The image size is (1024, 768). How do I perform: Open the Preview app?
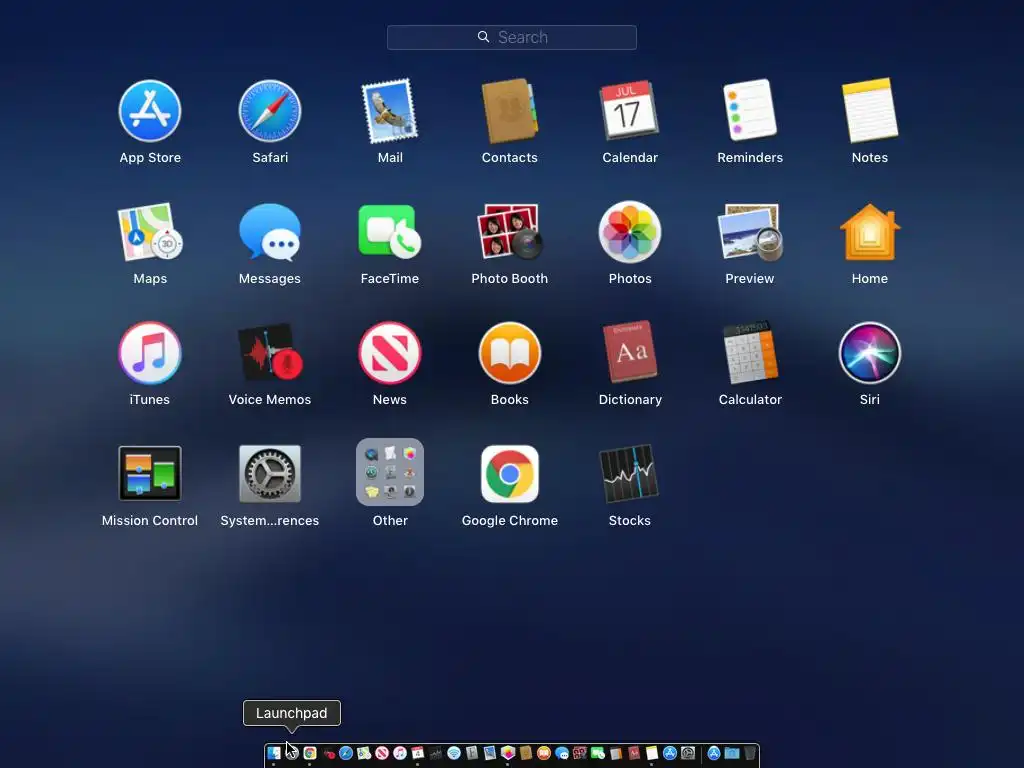750,232
